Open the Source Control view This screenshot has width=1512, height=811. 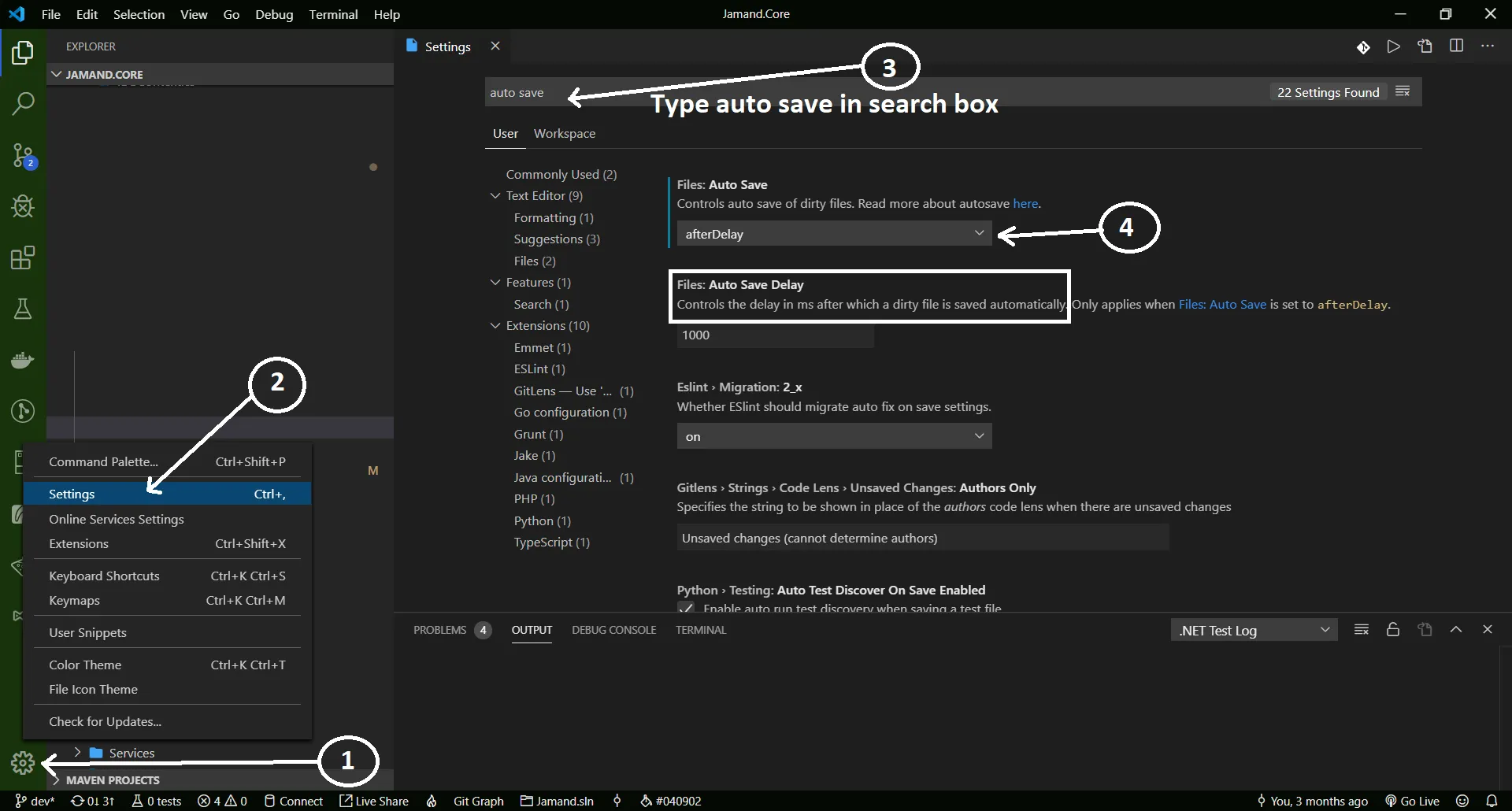pos(24,155)
